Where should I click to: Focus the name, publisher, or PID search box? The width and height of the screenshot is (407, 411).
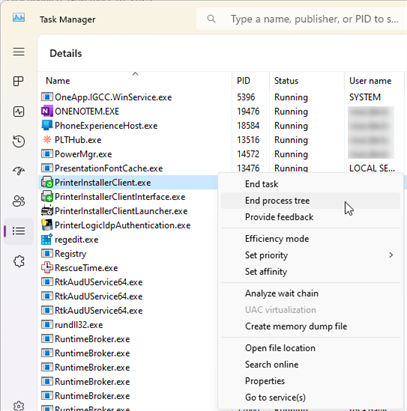[x=302, y=19]
